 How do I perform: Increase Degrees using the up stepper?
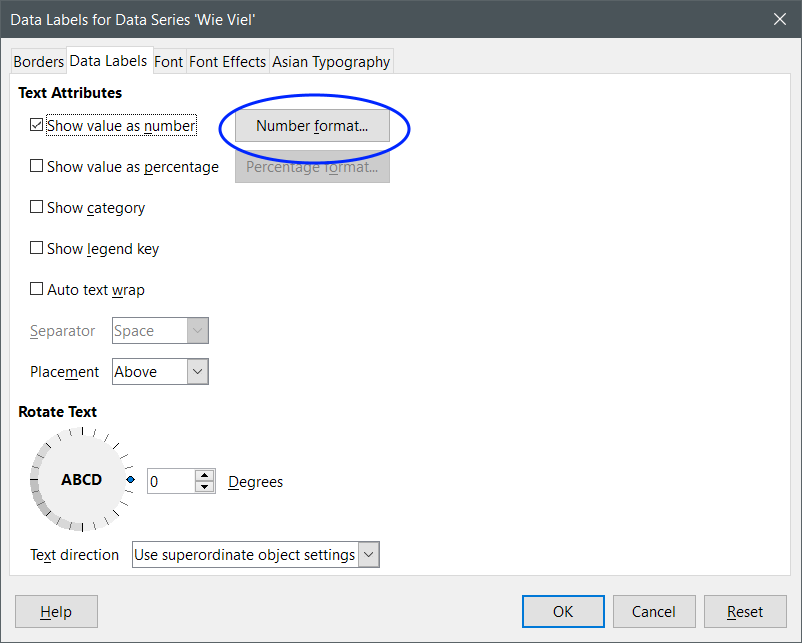point(204,475)
